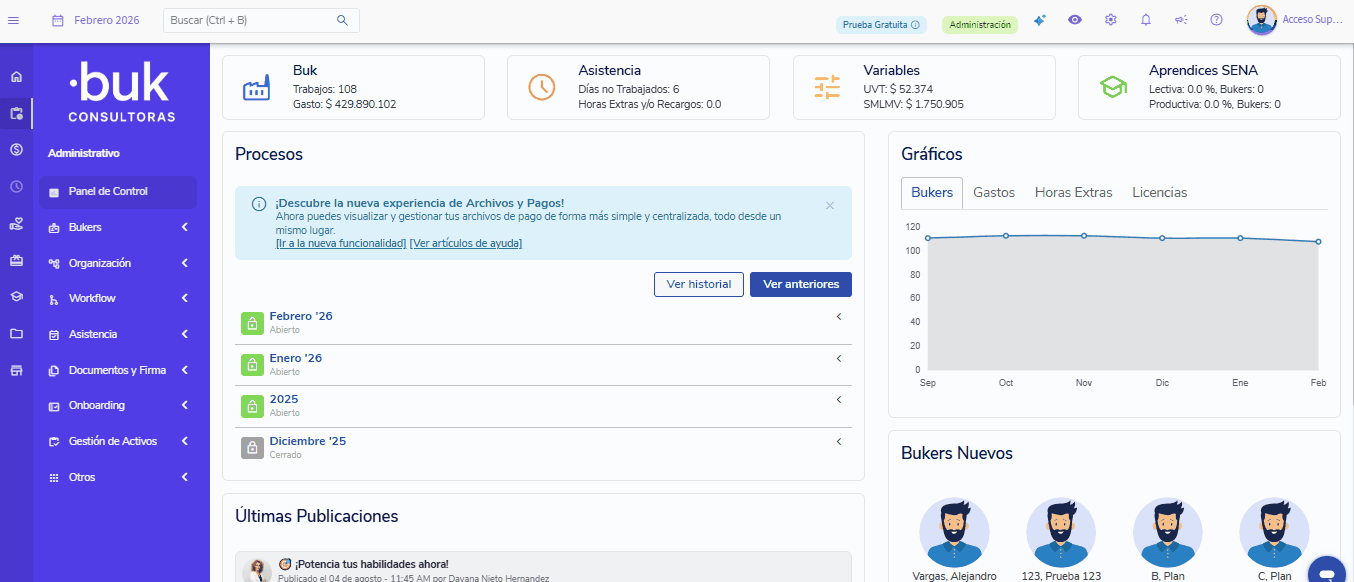Select the Licencias chart tab
Image resolution: width=1354 pixels, height=582 pixels.
coord(1159,193)
